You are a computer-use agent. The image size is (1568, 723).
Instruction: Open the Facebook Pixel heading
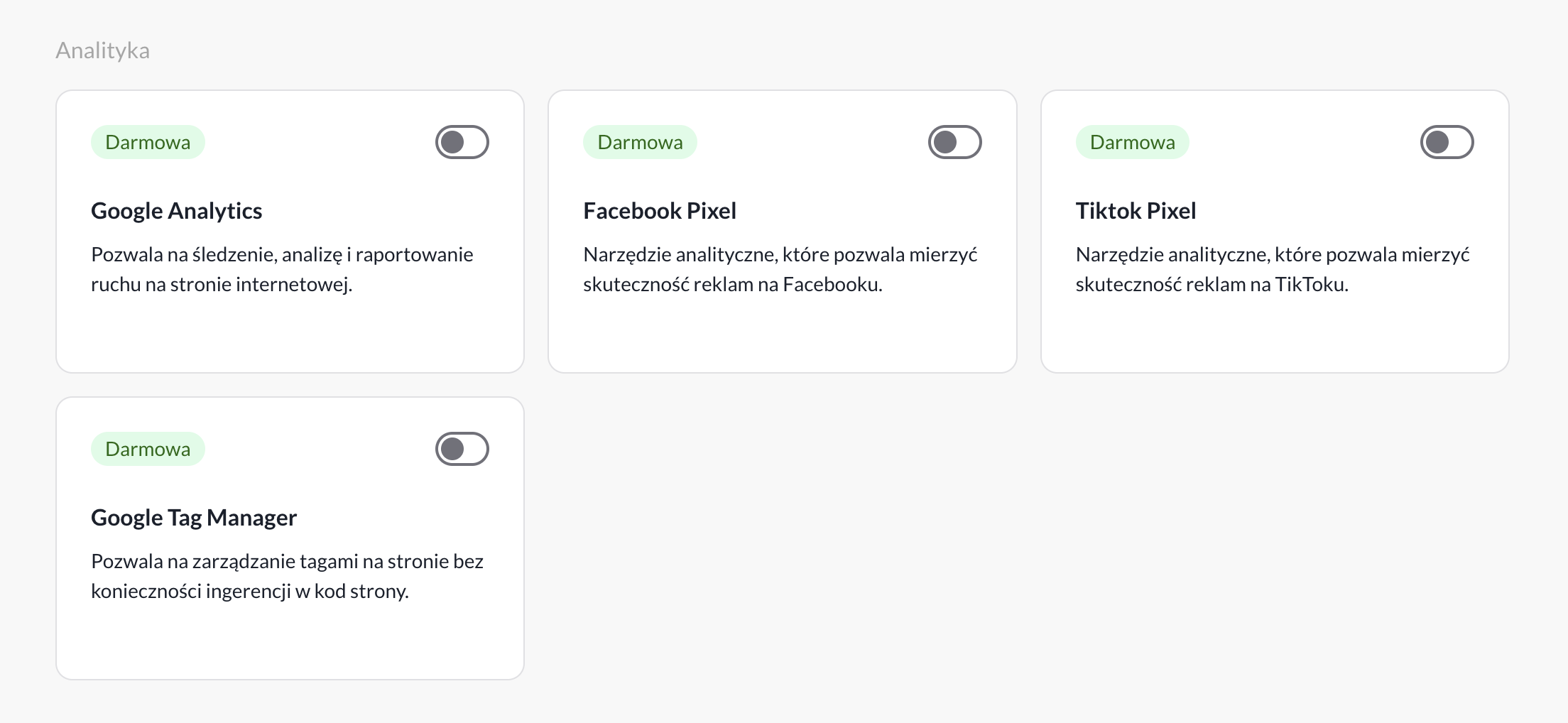pyautogui.click(x=659, y=211)
